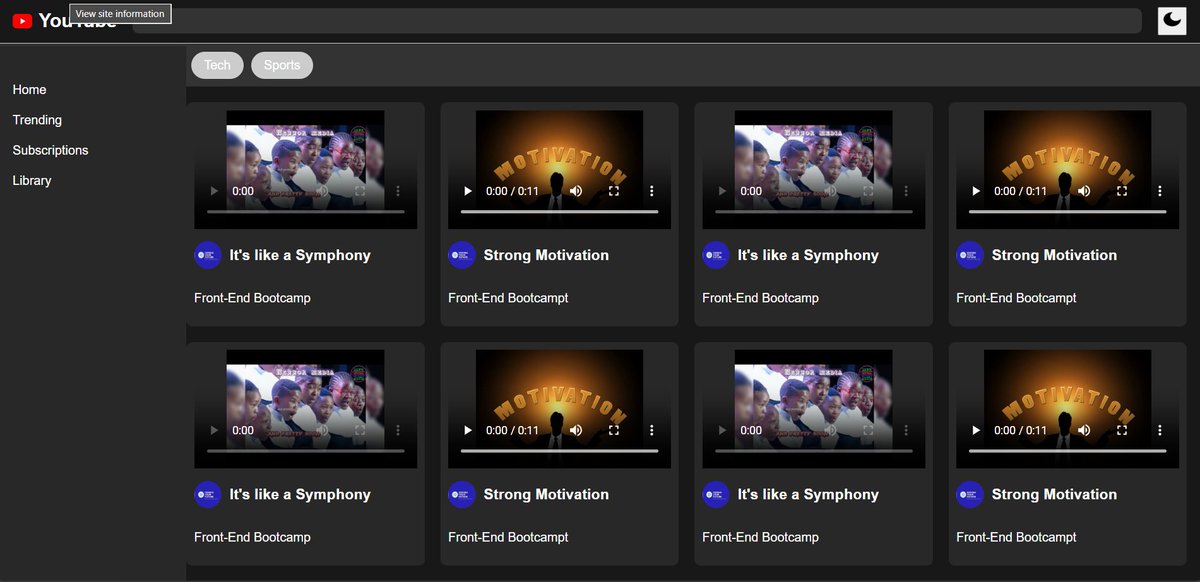This screenshot has height=582, width=1200.
Task: Click channel avatar of bottom row's last Motivation card
Action: [x=969, y=494]
